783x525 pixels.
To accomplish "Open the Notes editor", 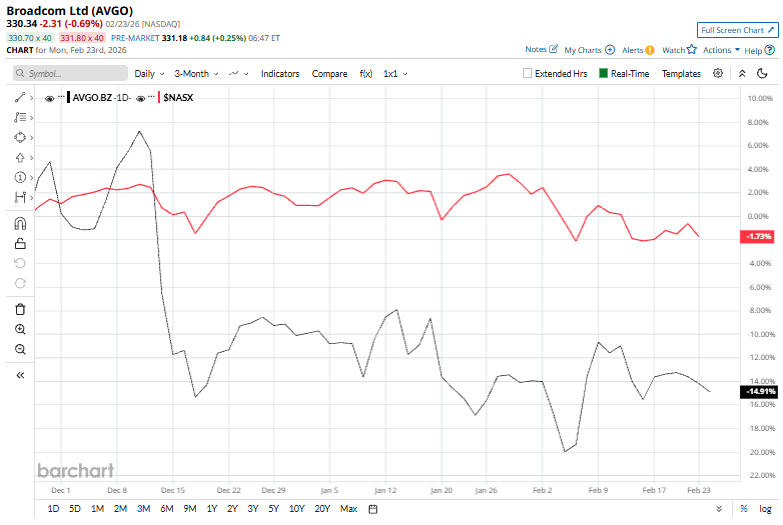I will [x=541, y=49].
